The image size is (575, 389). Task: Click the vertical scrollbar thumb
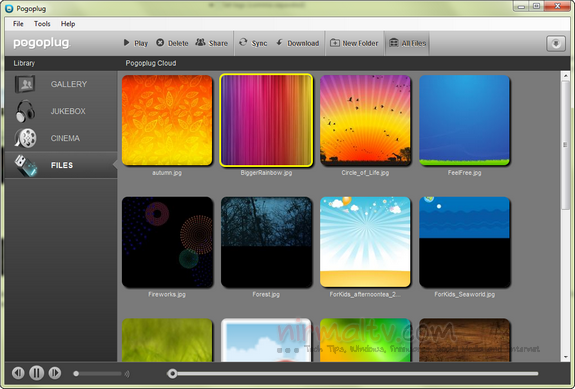tap(565, 145)
